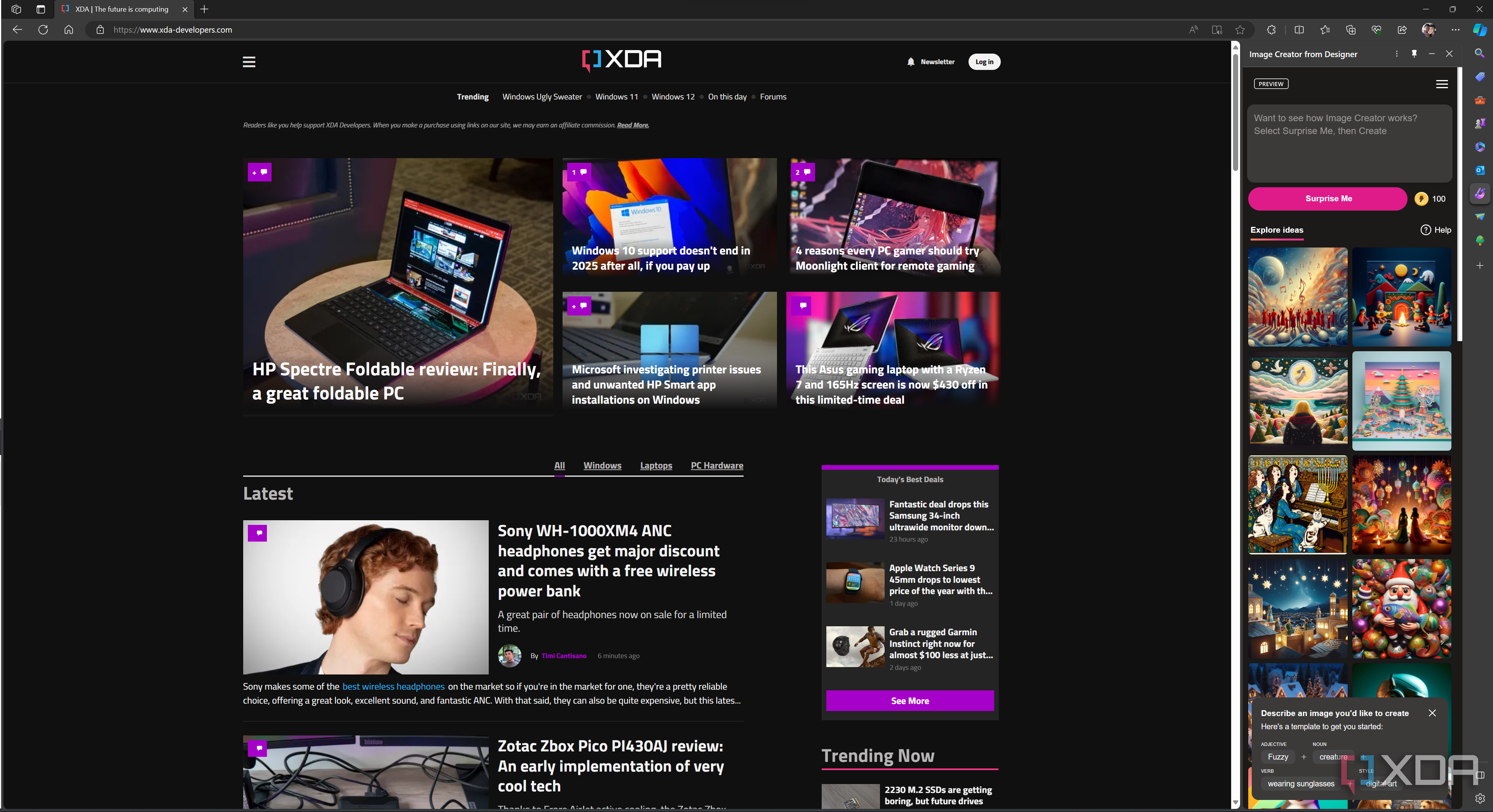1493x812 pixels.
Task: Open the user profile avatar
Action: (1429, 30)
